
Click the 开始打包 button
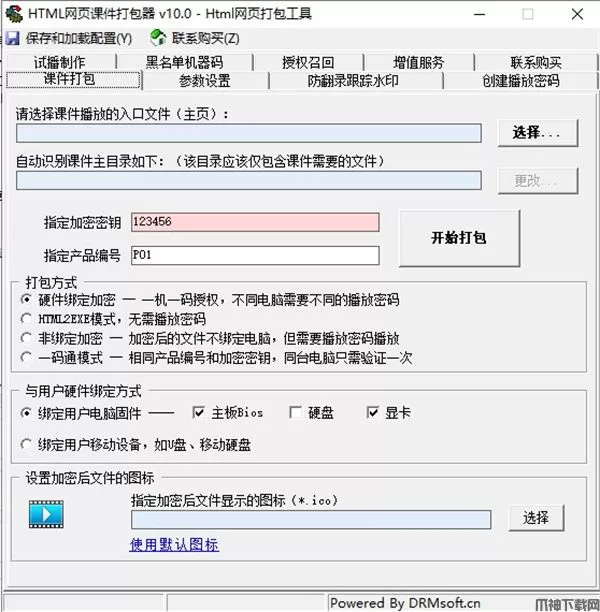pos(459,238)
